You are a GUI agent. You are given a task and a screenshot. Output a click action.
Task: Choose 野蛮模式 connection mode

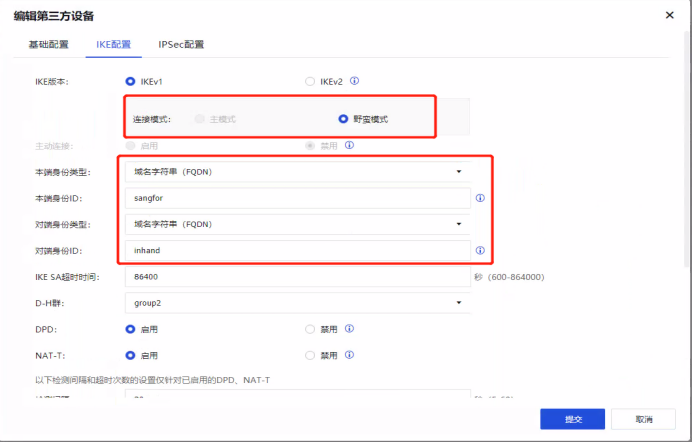345,119
